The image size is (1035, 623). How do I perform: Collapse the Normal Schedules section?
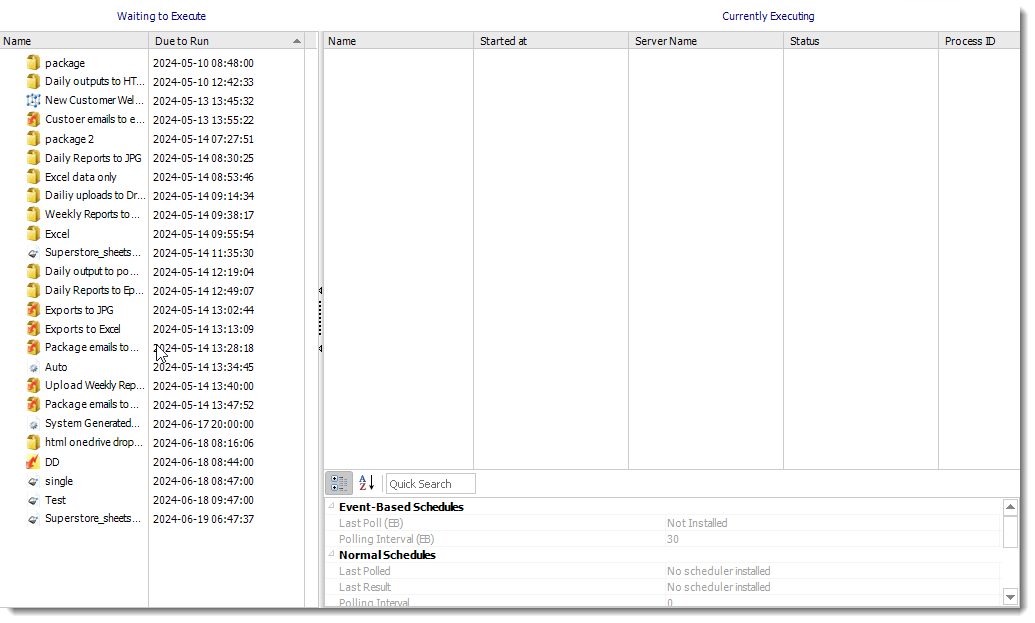point(330,555)
